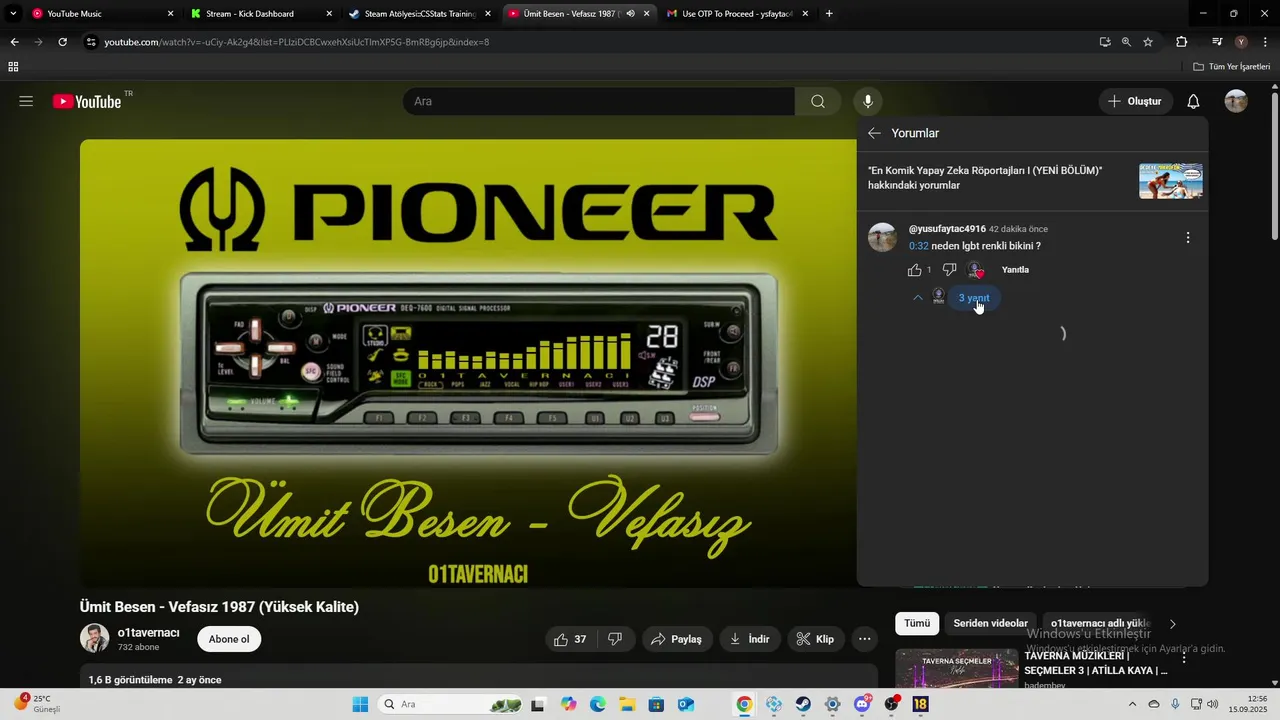Open Tüm Yer İşaretleri bookmarks folder
Image resolution: width=1280 pixels, height=720 pixels.
click(x=1232, y=67)
